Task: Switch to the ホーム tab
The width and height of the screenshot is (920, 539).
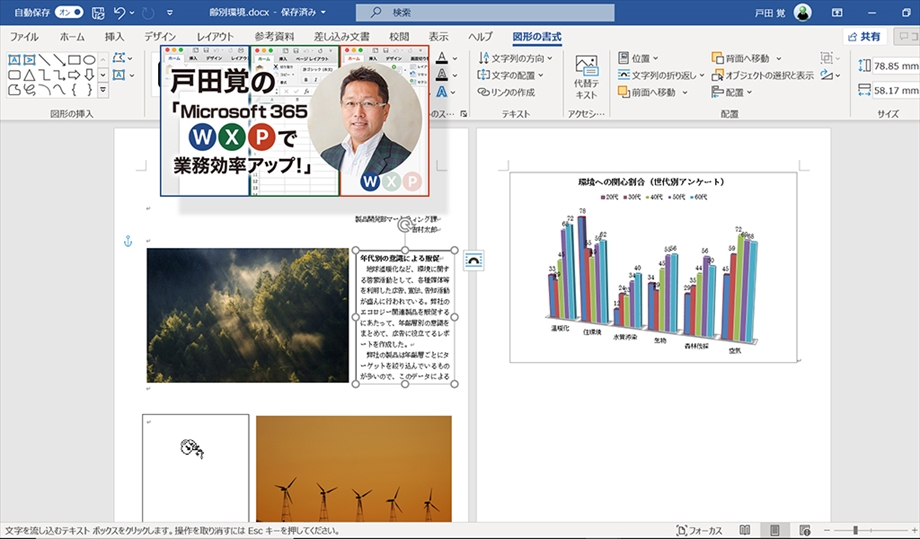Action: 72,36
